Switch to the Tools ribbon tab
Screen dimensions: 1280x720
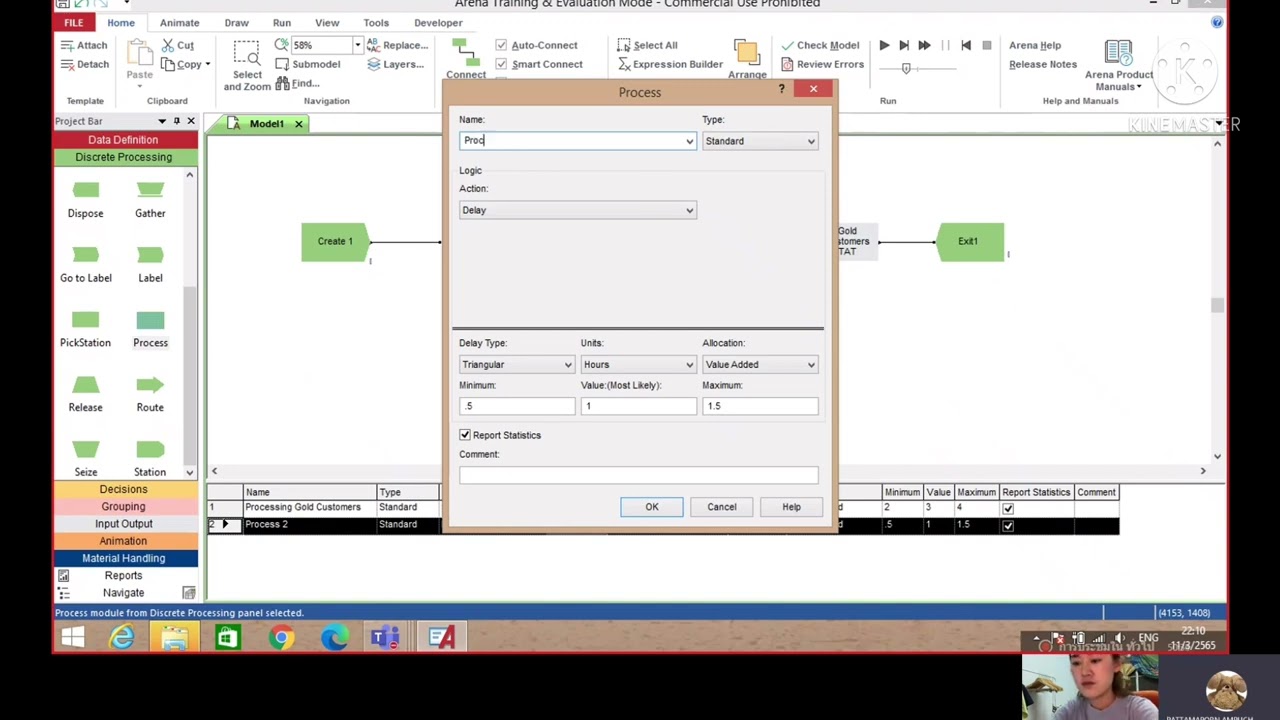point(376,23)
